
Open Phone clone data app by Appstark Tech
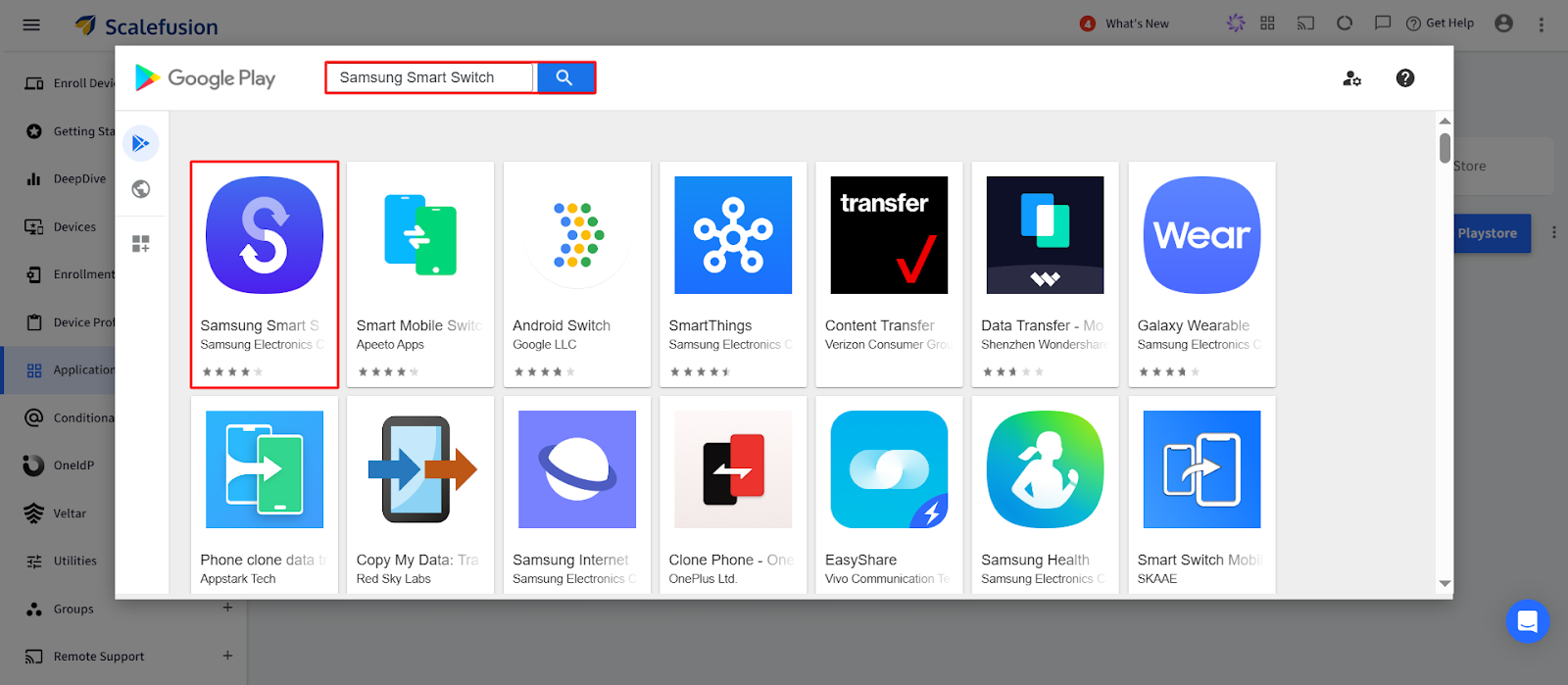265,495
